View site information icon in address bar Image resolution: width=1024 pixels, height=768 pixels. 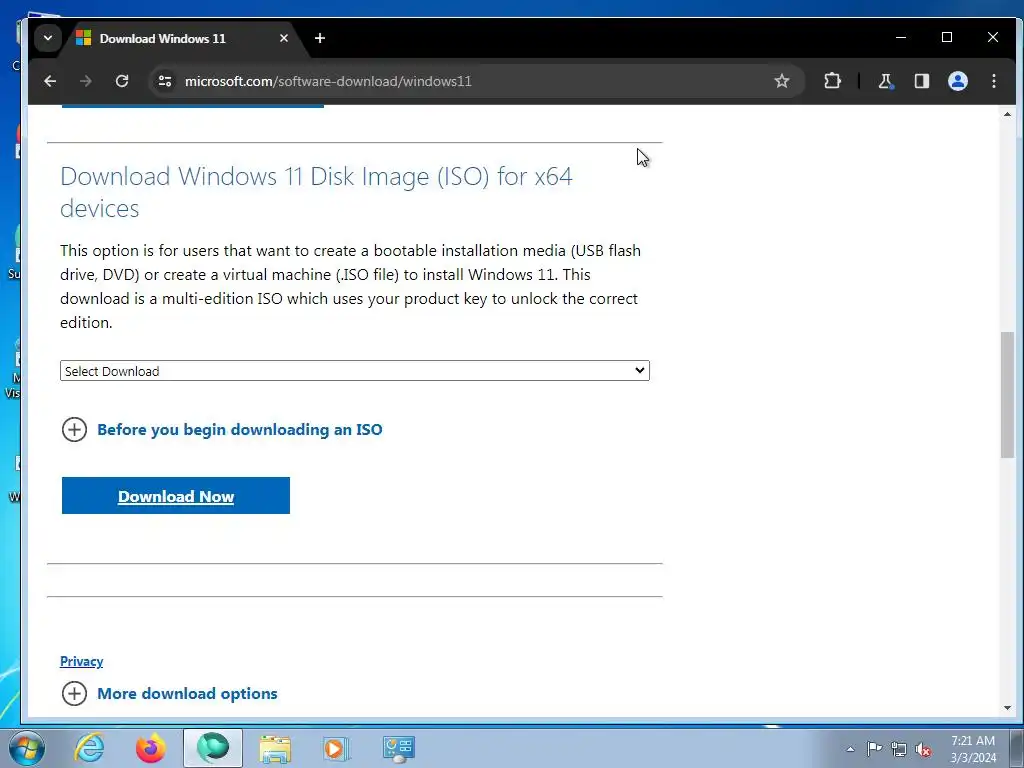click(165, 81)
